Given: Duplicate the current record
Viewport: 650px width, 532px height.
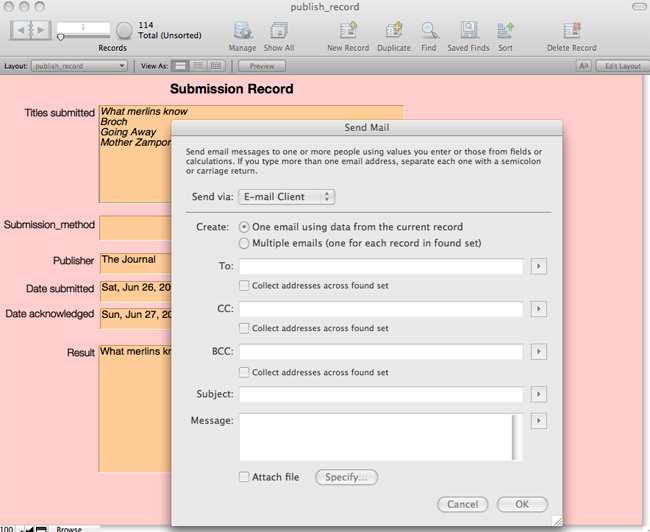Looking at the screenshot, I should point(394,31).
